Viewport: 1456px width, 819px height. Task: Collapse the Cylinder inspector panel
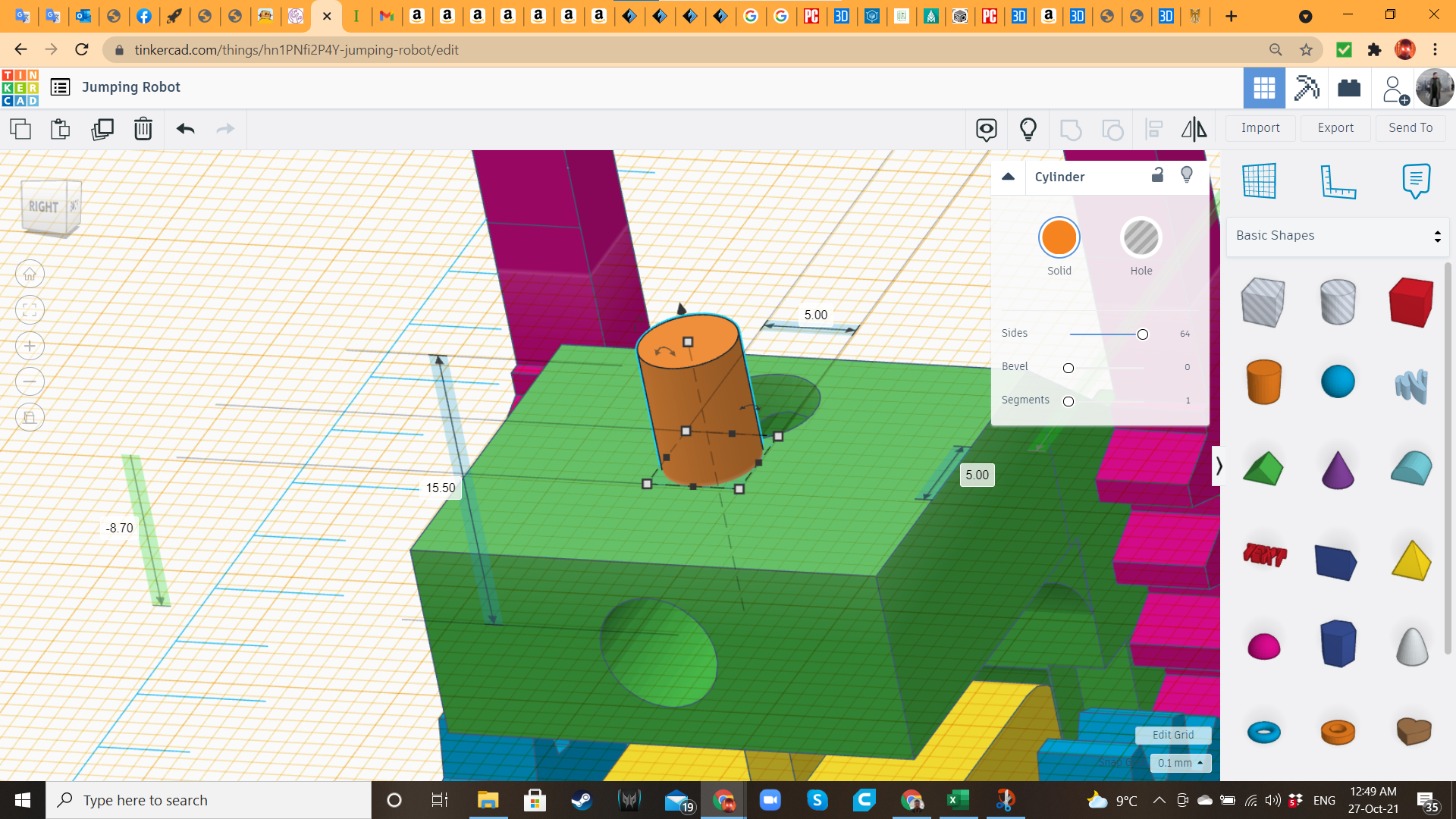coord(1009,176)
